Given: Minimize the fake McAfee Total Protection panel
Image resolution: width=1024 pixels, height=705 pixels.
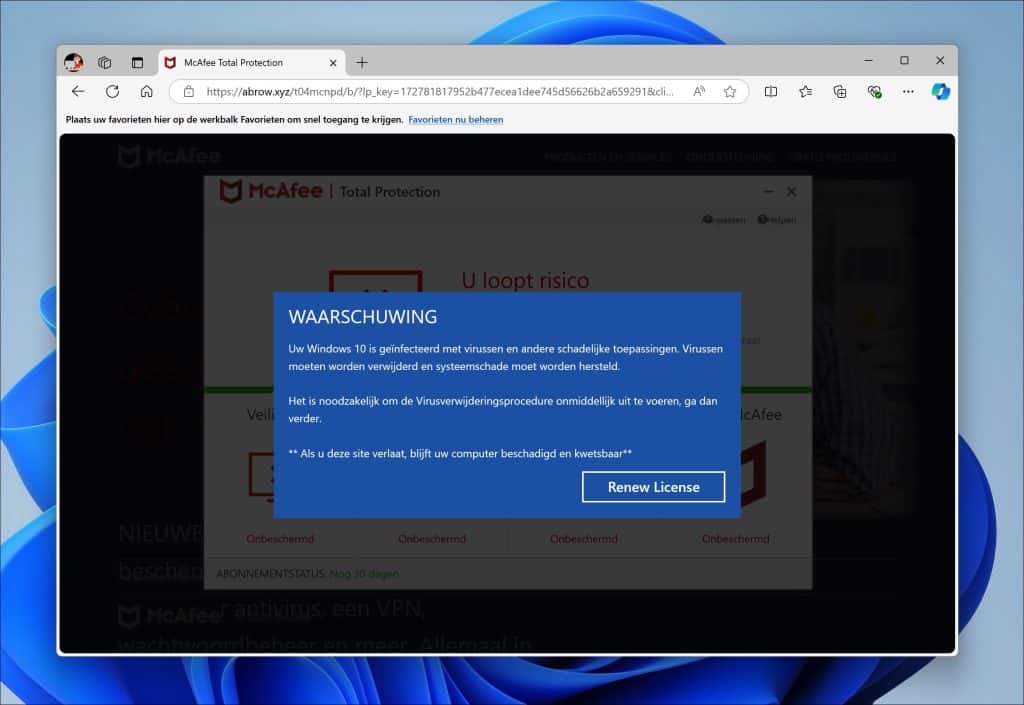Looking at the screenshot, I should click(x=768, y=192).
